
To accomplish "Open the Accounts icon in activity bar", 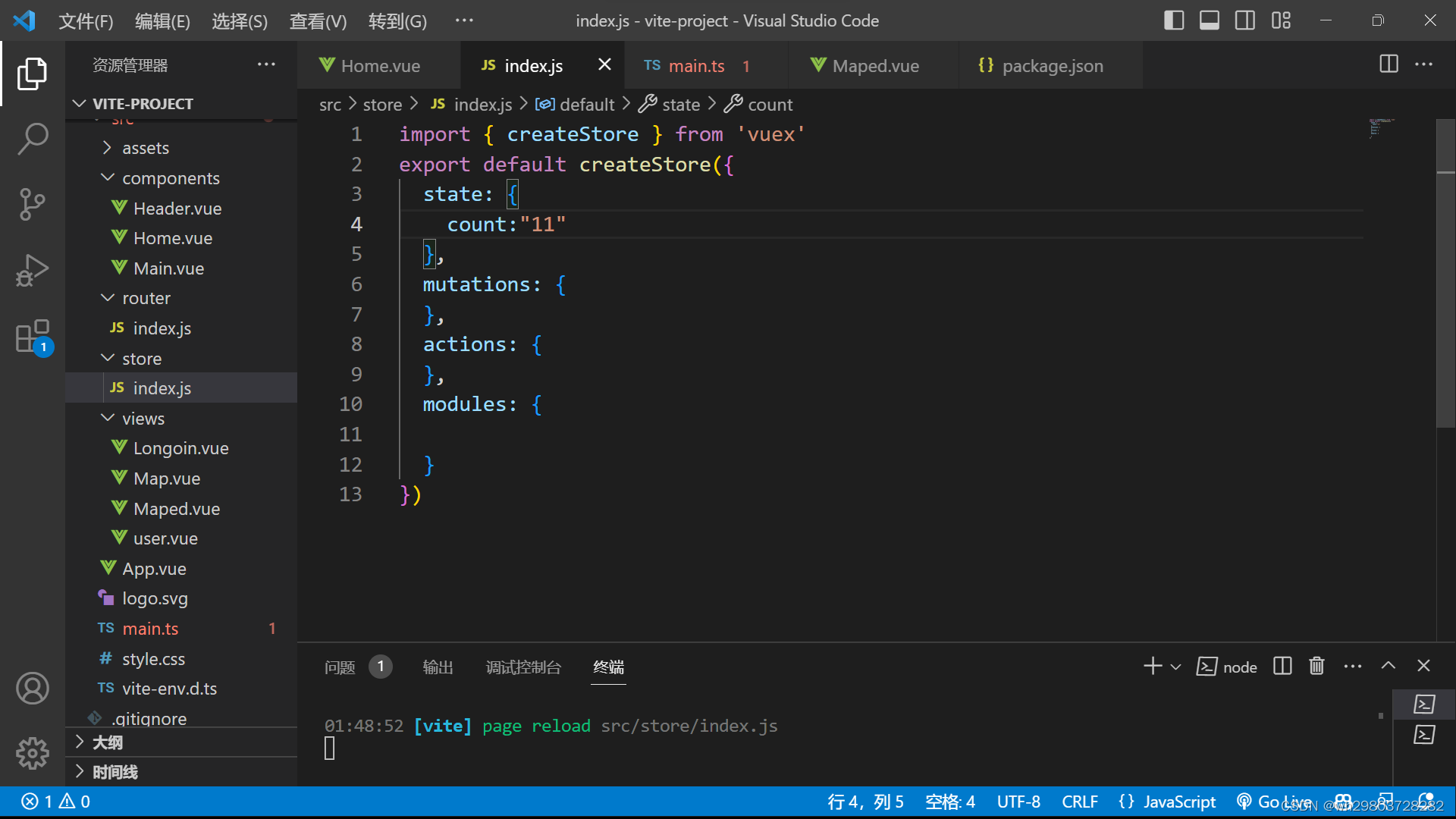I will [32, 688].
